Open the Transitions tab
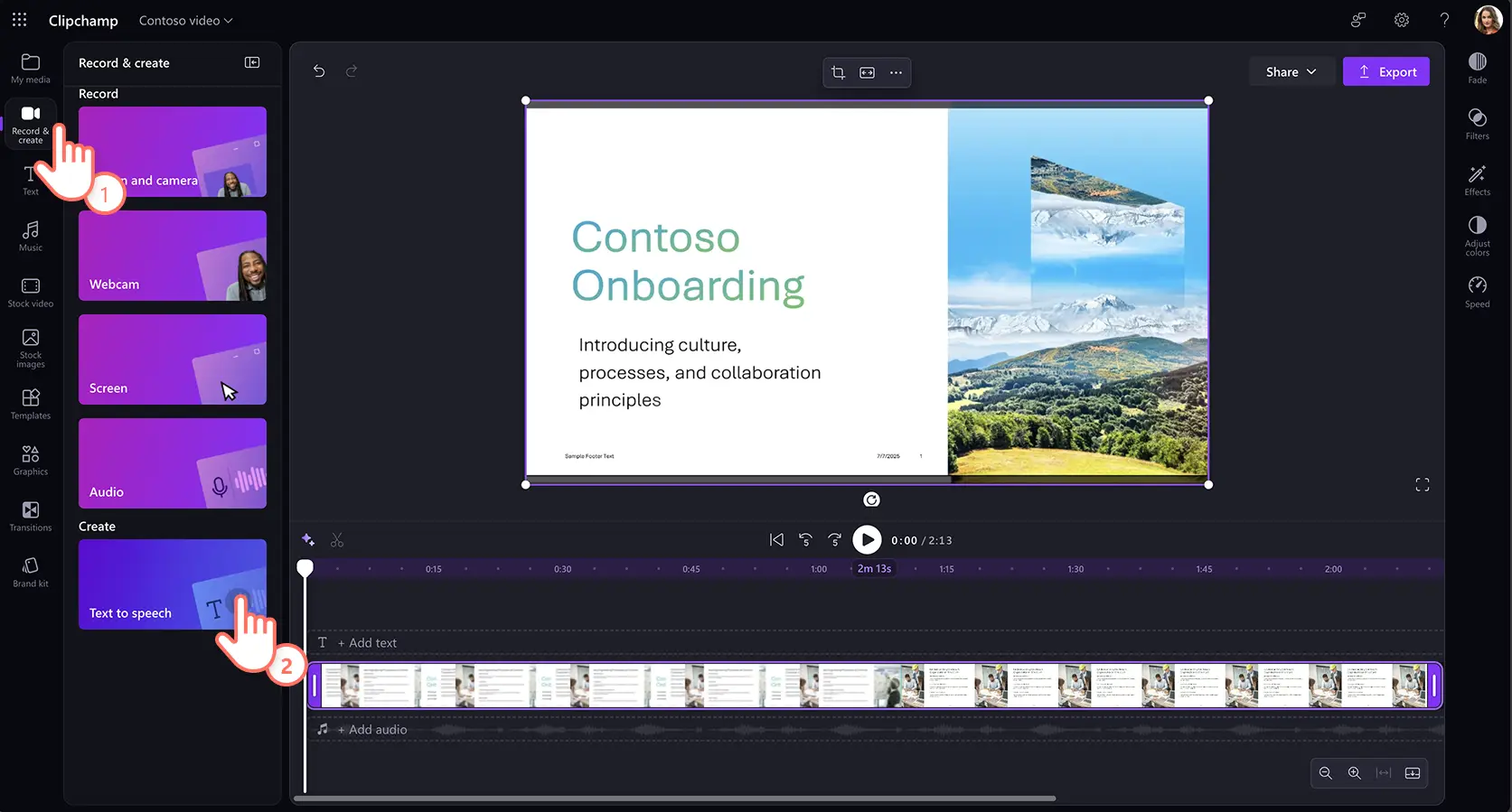 point(31,517)
